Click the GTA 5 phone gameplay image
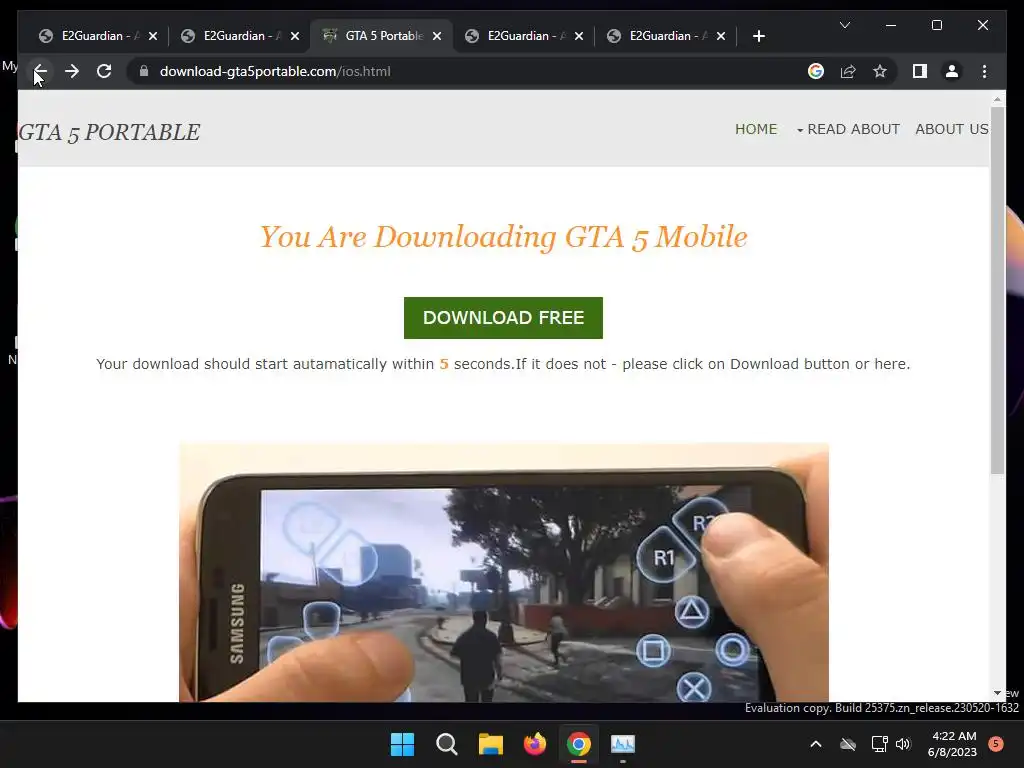 [x=504, y=572]
